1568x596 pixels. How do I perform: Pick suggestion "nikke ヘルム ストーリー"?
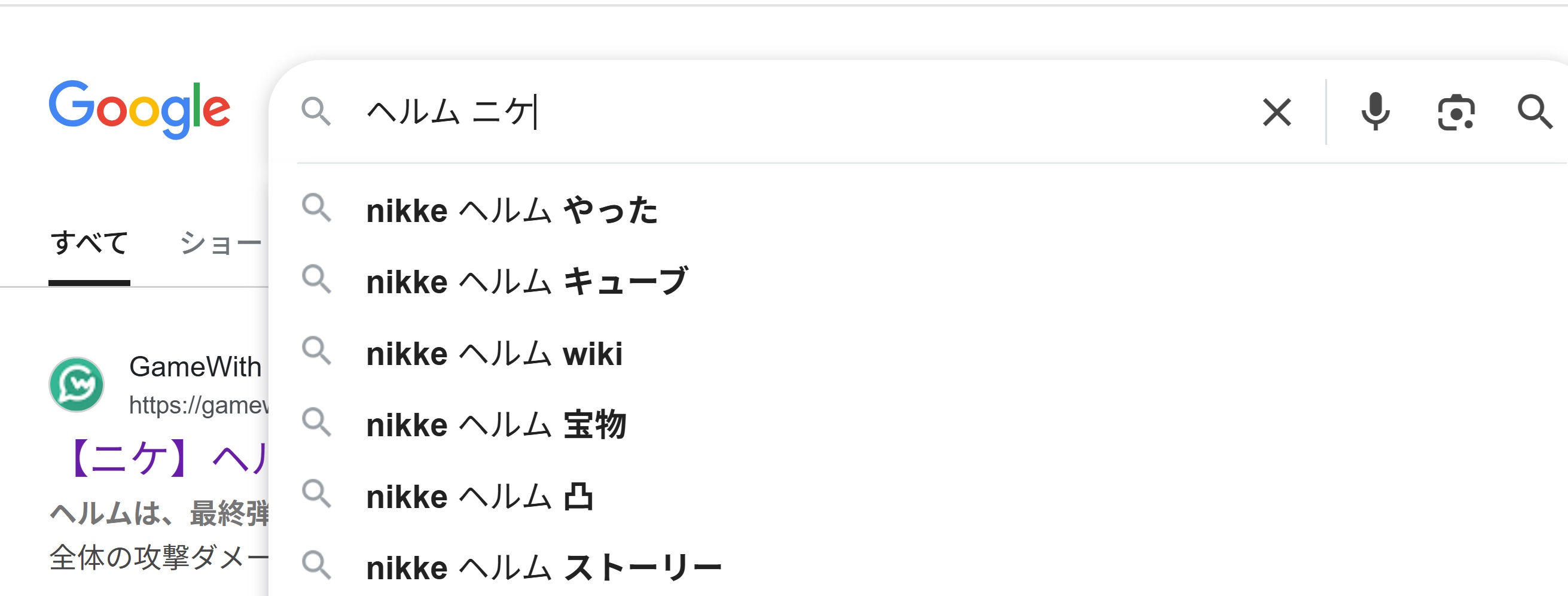click(x=544, y=568)
